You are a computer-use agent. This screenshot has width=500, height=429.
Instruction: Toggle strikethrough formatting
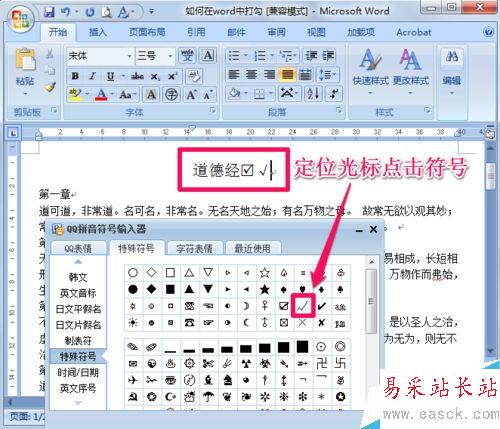137,76
